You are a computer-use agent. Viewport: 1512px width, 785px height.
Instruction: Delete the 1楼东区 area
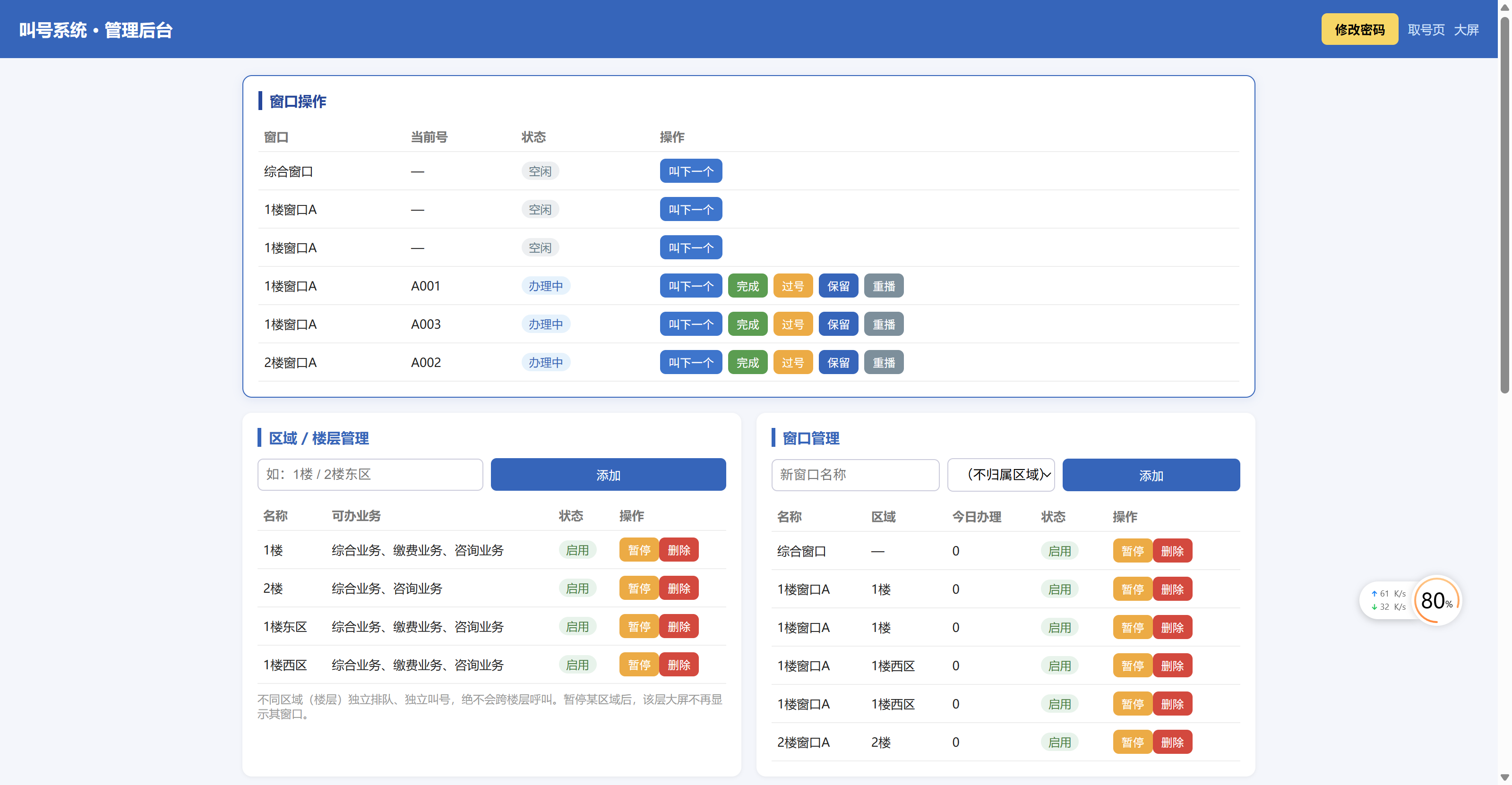(x=679, y=626)
